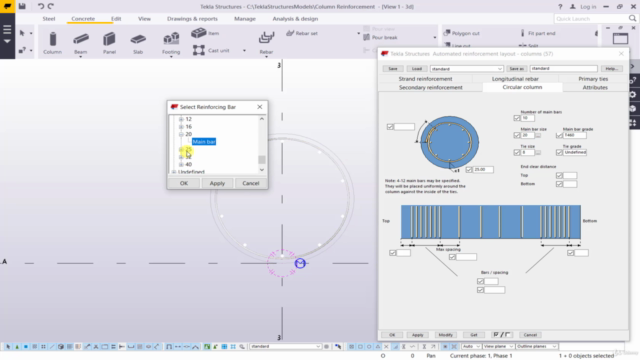Select the Slab tool
The width and height of the screenshot is (640, 360).
pyautogui.click(x=138, y=43)
